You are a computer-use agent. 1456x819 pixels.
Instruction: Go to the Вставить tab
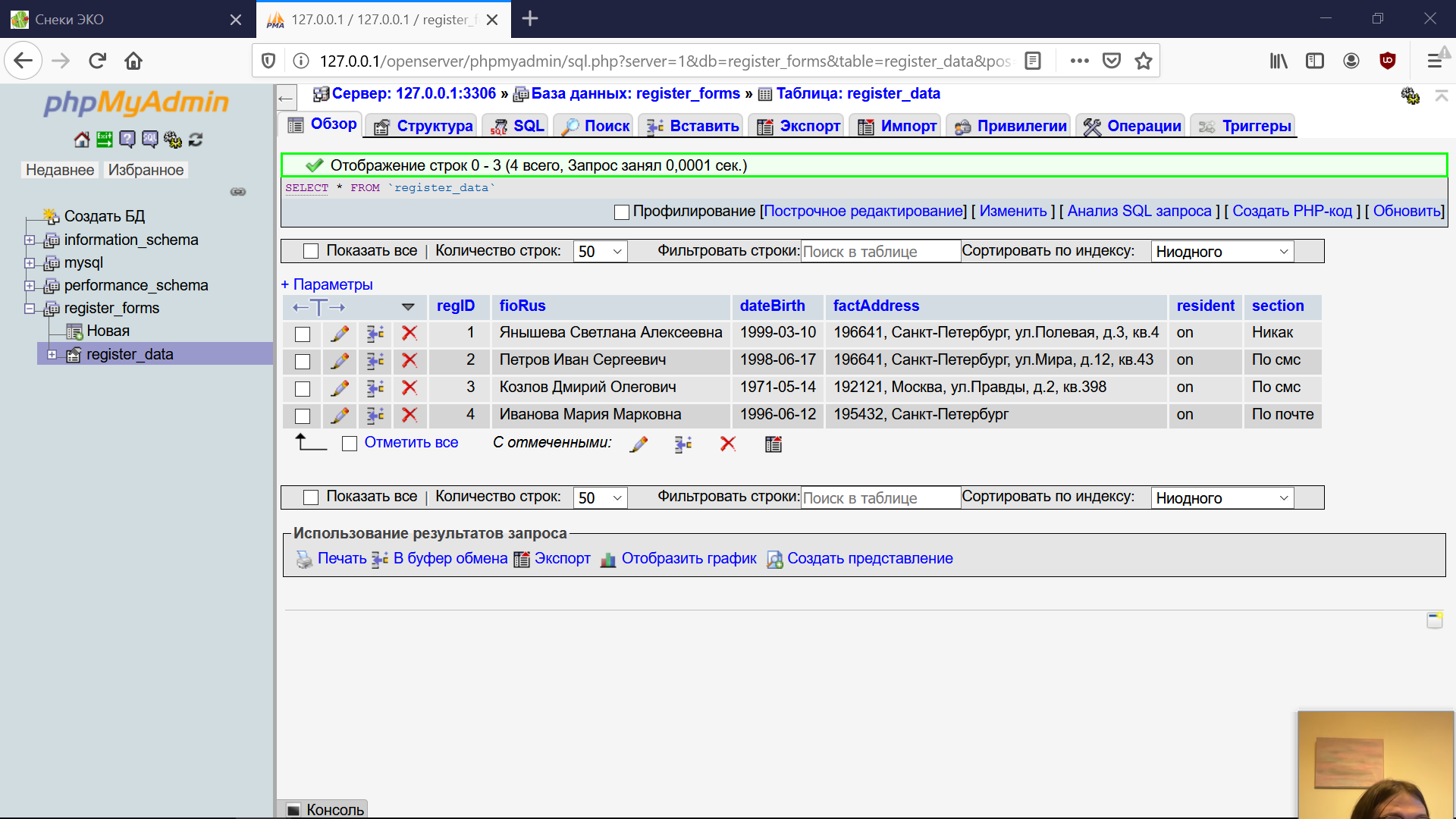[x=692, y=126]
